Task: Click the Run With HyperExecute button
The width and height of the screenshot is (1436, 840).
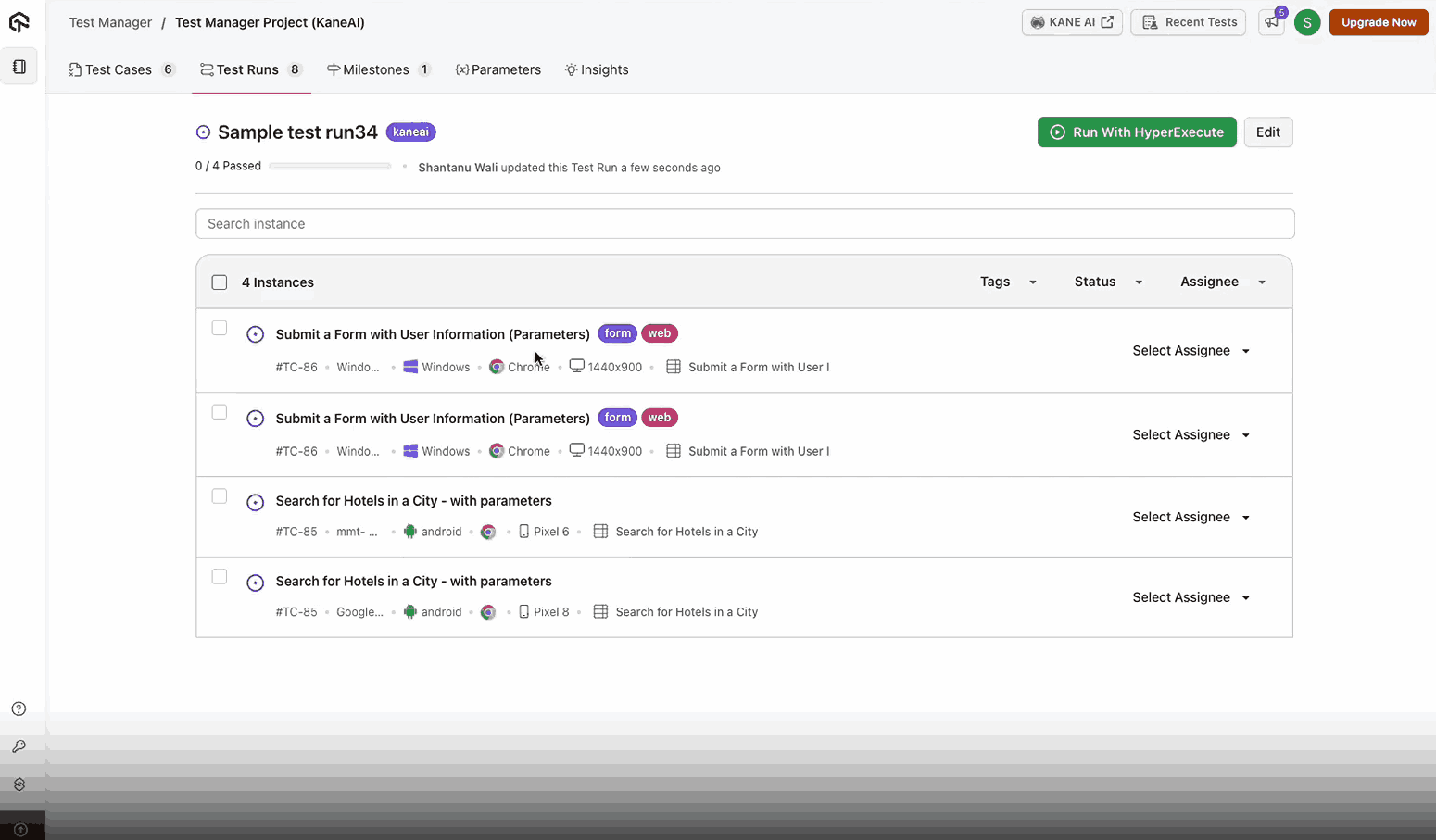Action: [1137, 132]
